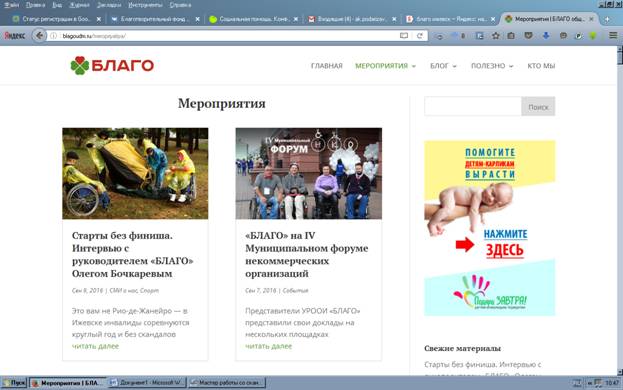The width and height of the screenshot is (623, 390).
Task: Open the Справка menu
Action: point(180,5)
